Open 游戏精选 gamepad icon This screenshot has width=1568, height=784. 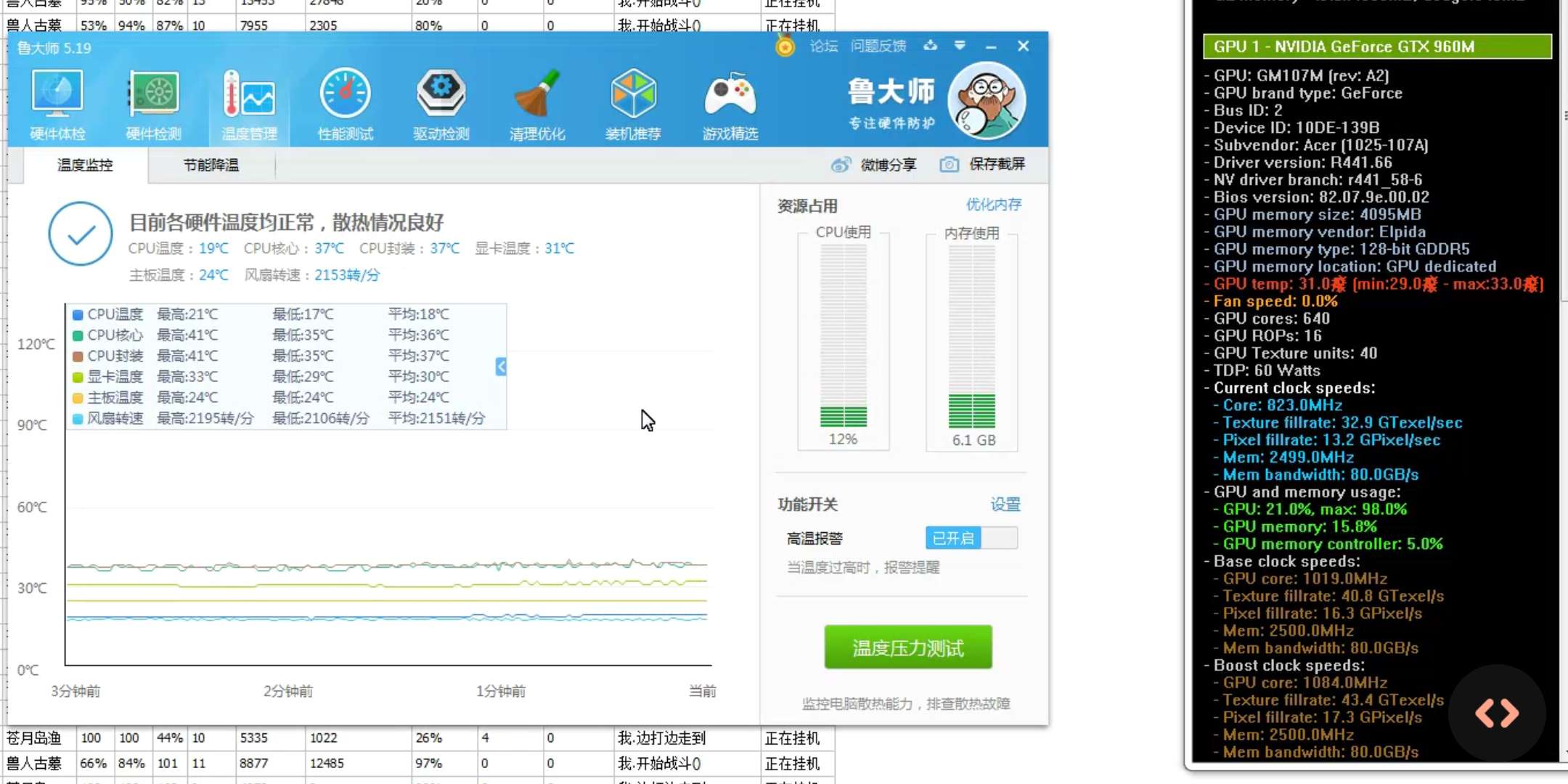click(730, 105)
